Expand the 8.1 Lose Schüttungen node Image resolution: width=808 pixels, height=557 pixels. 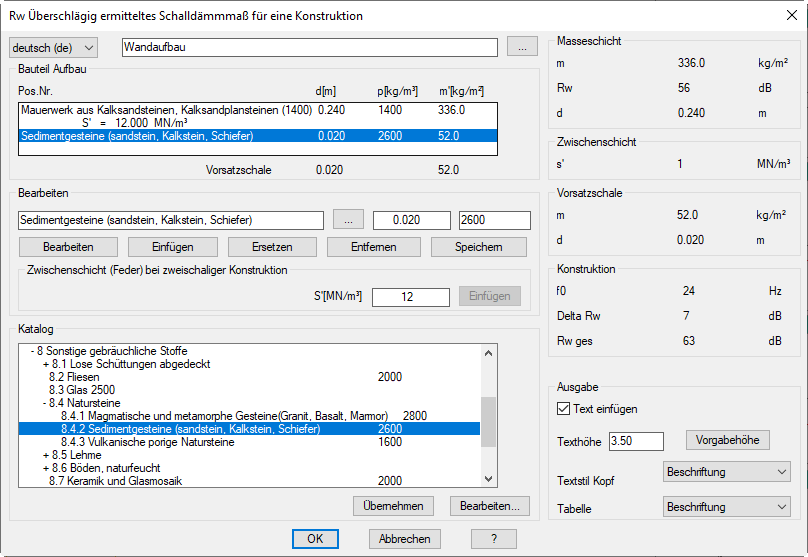click(46, 364)
